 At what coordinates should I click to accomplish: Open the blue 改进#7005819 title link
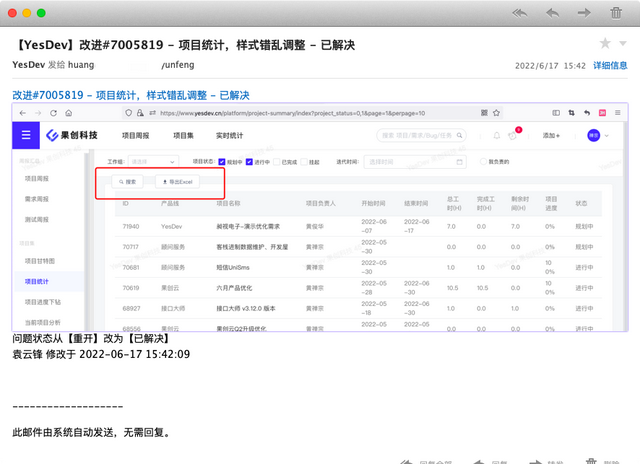tap(131, 95)
